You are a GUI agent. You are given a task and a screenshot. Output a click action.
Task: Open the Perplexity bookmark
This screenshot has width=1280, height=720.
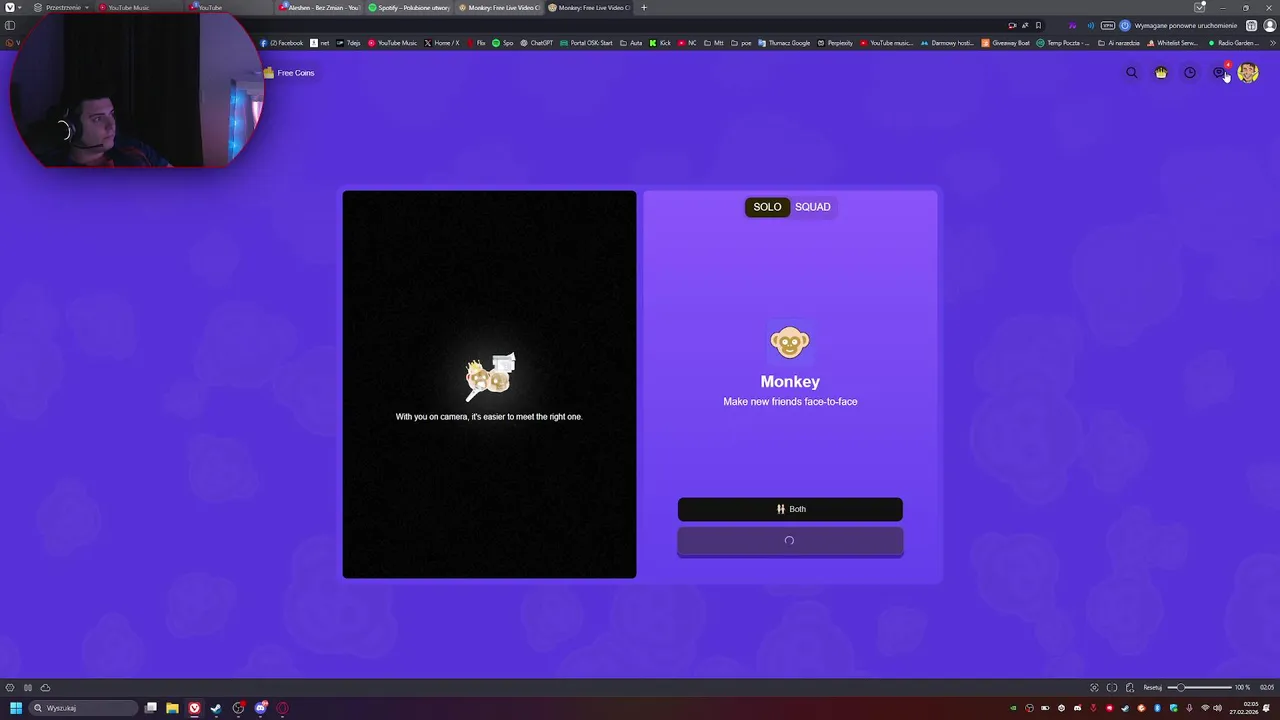click(835, 43)
